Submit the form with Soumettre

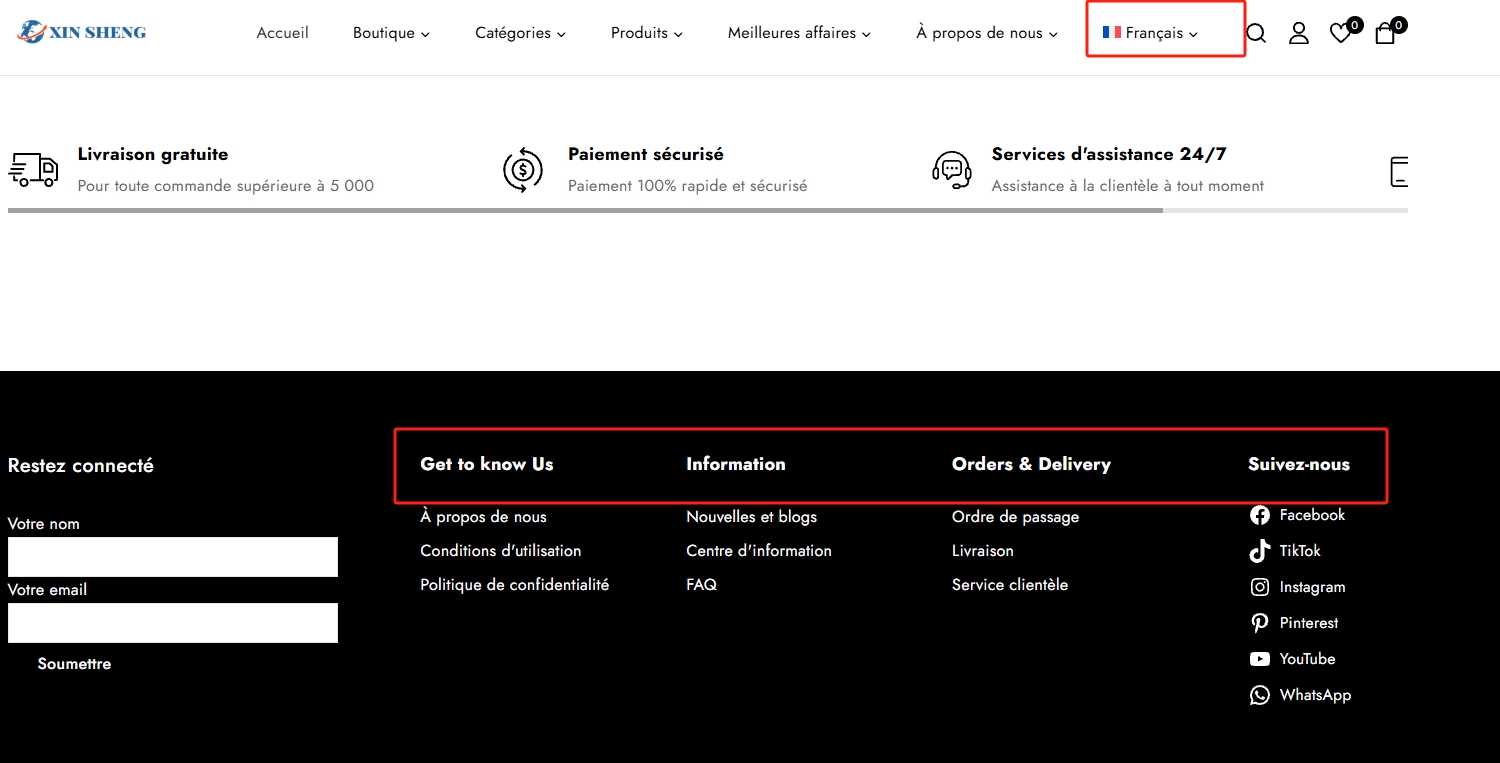pos(74,664)
